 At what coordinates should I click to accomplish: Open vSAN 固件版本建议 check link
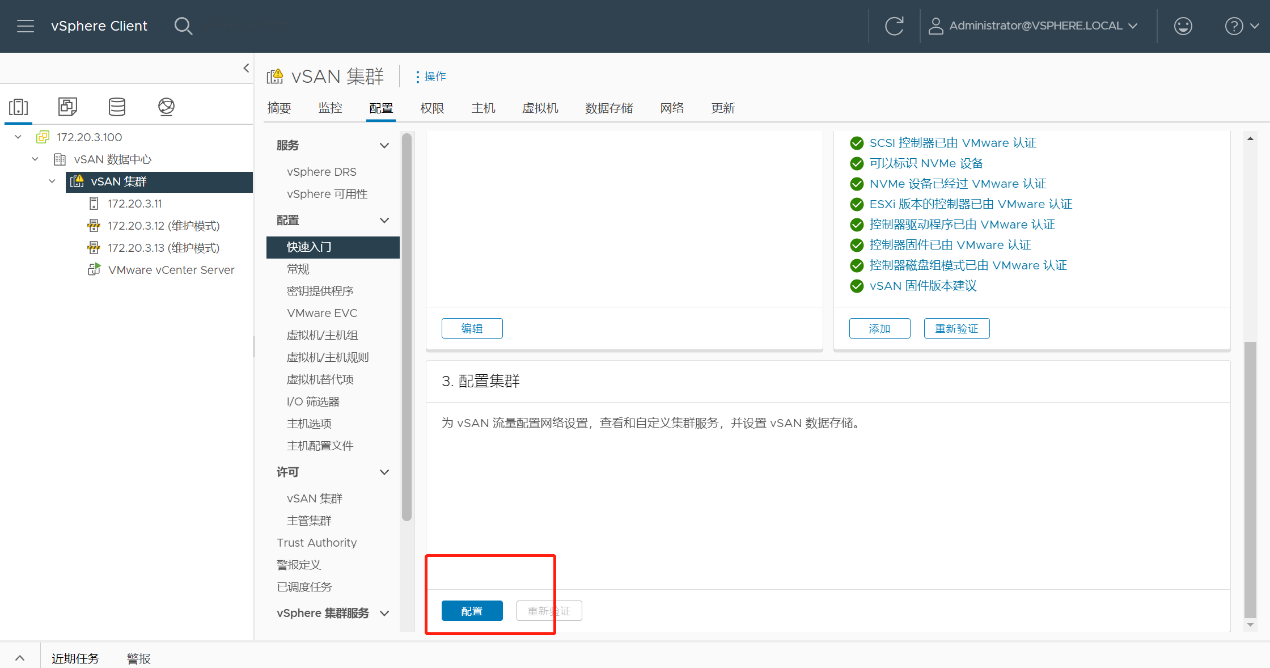click(x=923, y=286)
